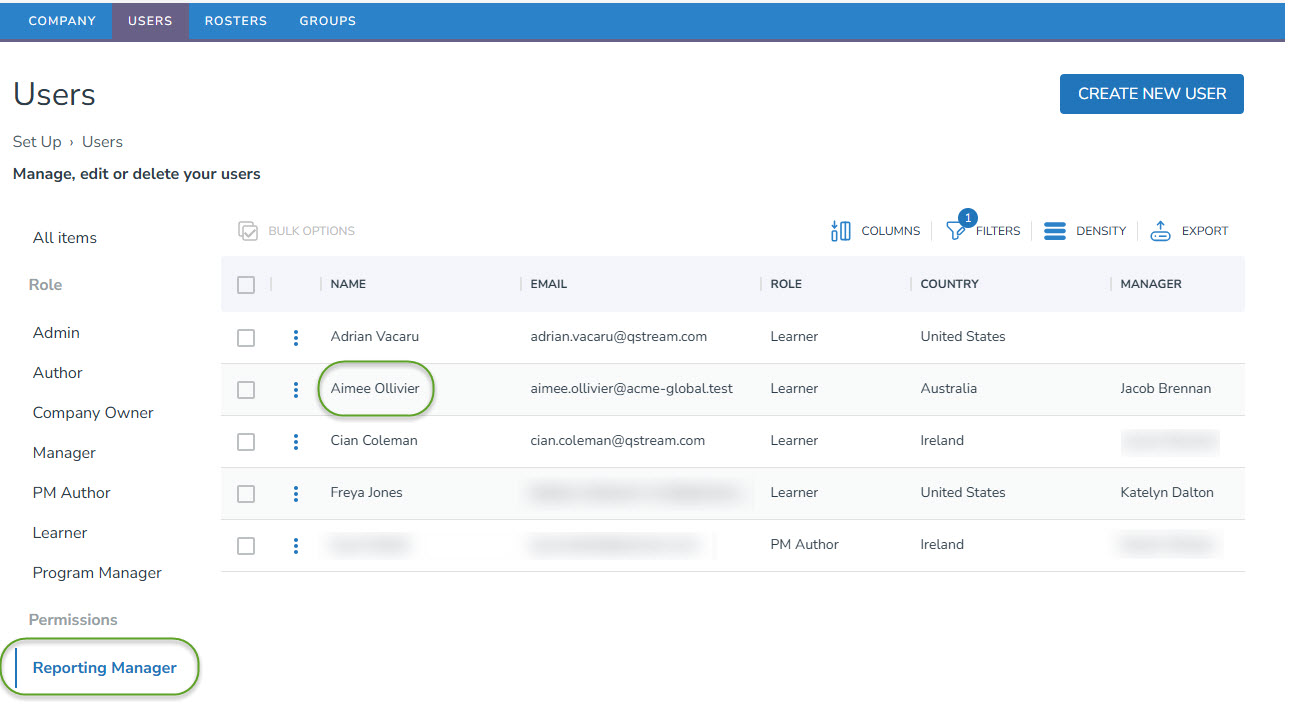Click the Columns icon in the toolbar
The width and height of the screenshot is (1289, 721).
point(840,231)
